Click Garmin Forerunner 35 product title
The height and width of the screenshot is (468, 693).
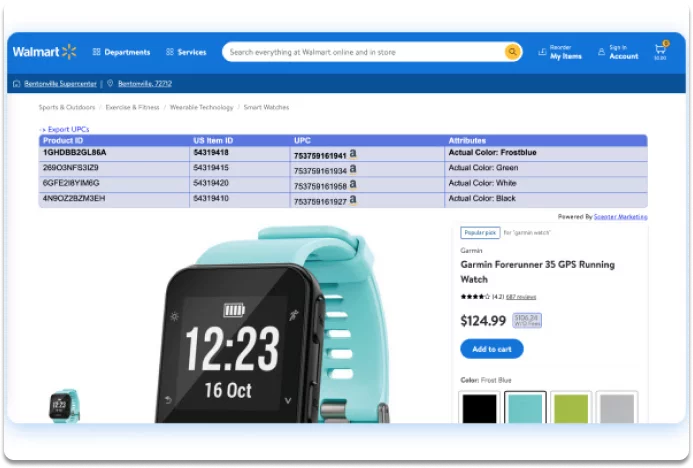tap(537, 272)
